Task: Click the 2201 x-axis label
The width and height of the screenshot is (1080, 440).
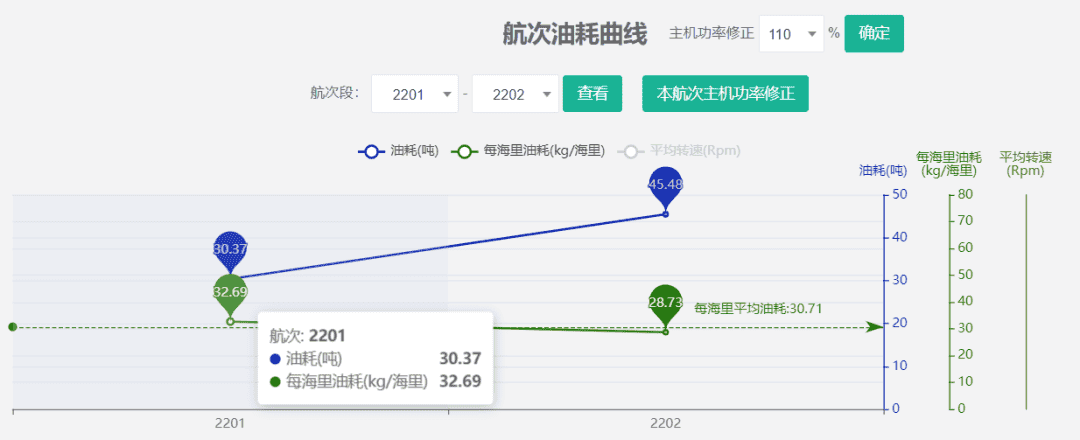Action: coord(230,424)
